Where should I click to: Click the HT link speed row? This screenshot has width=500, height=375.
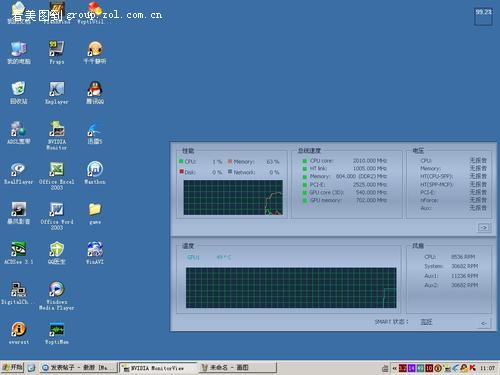click(x=344, y=168)
